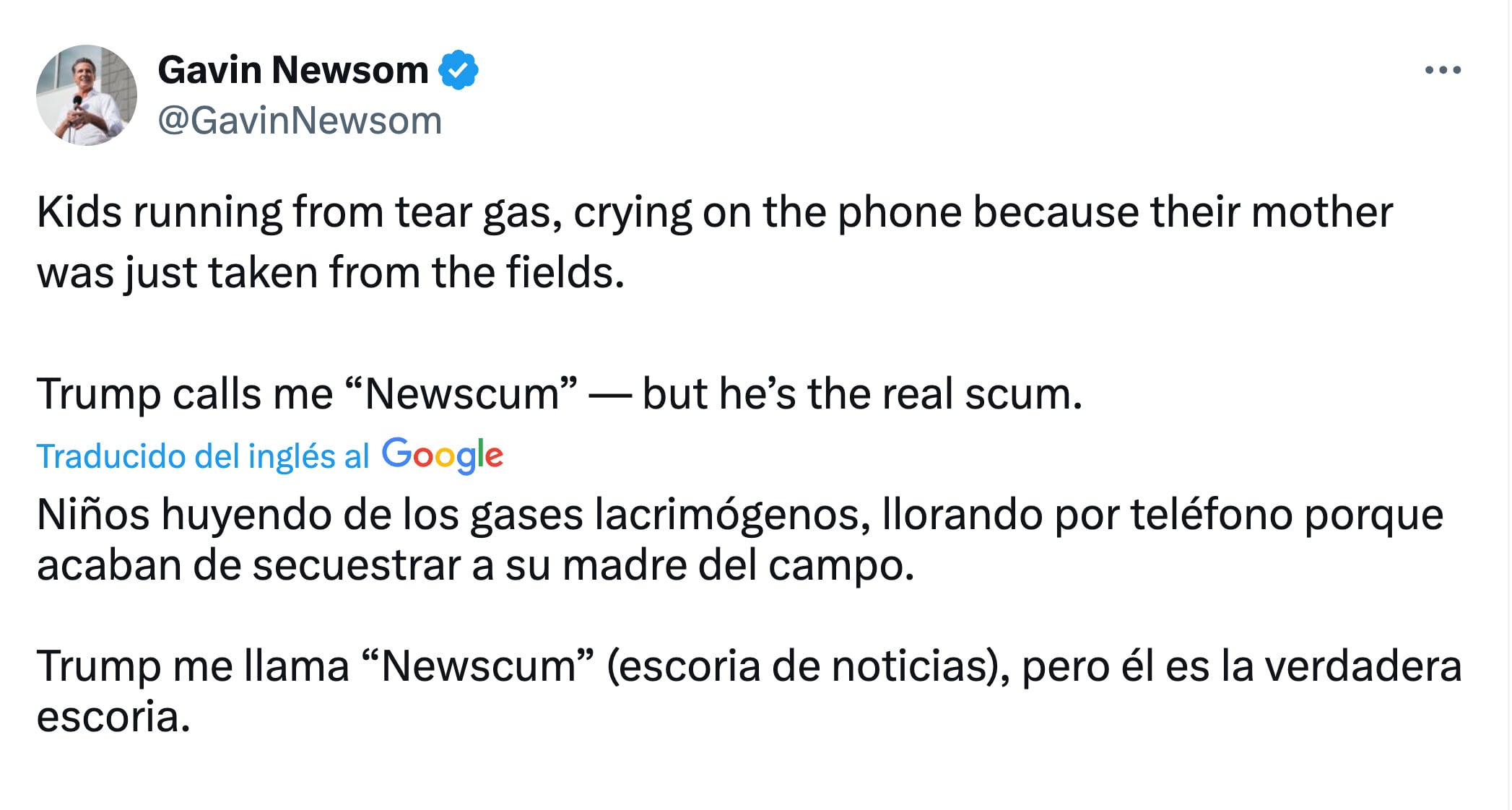The width and height of the screenshot is (1512, 810).
Task: Open Gavin Newsom's profile avatar photo
Action: coord(87,95)
